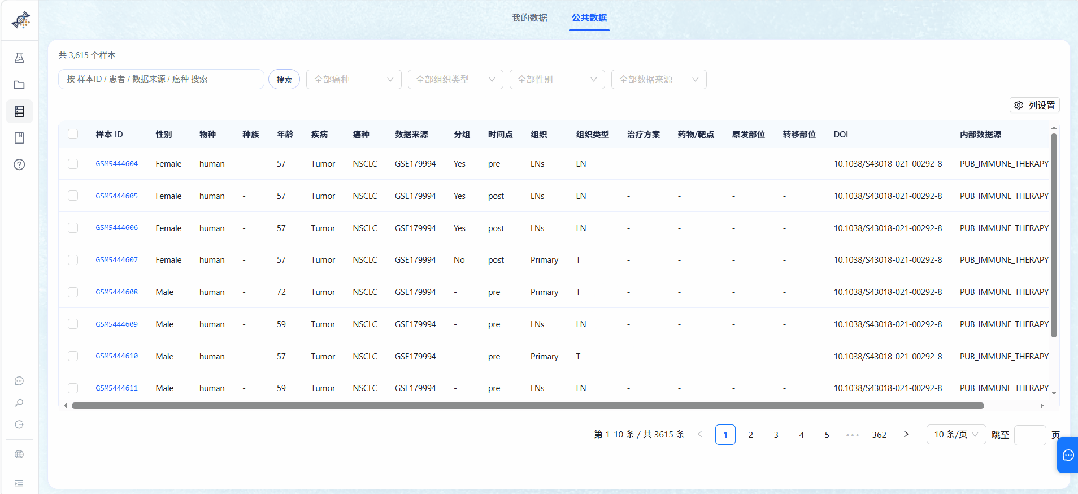Viewport: 1078px width, 494px height.
Task: Toggle the sidebar collapse menu icon
Action: coord(19,483)
